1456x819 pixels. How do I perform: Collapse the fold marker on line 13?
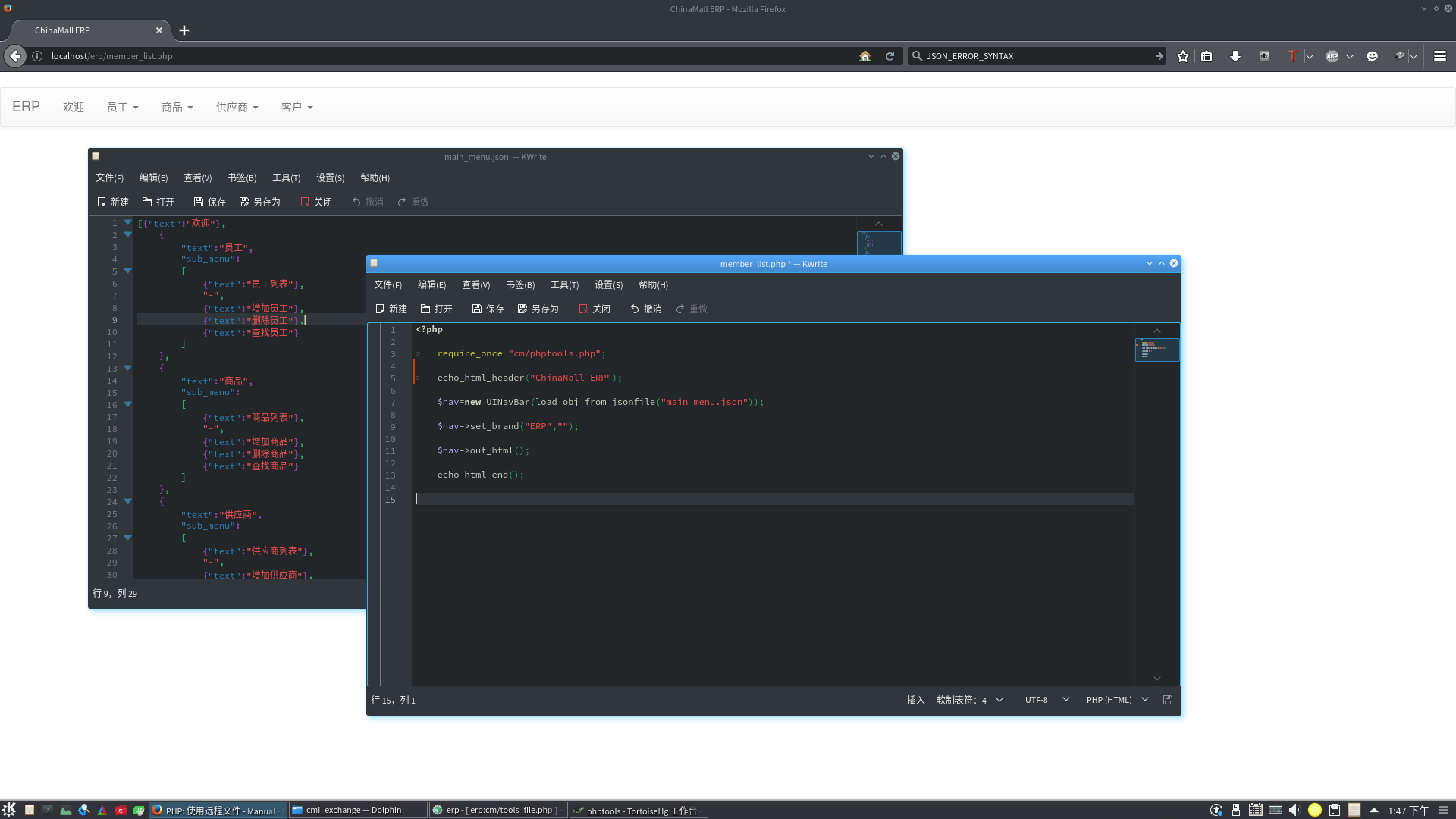coord(127,368)
